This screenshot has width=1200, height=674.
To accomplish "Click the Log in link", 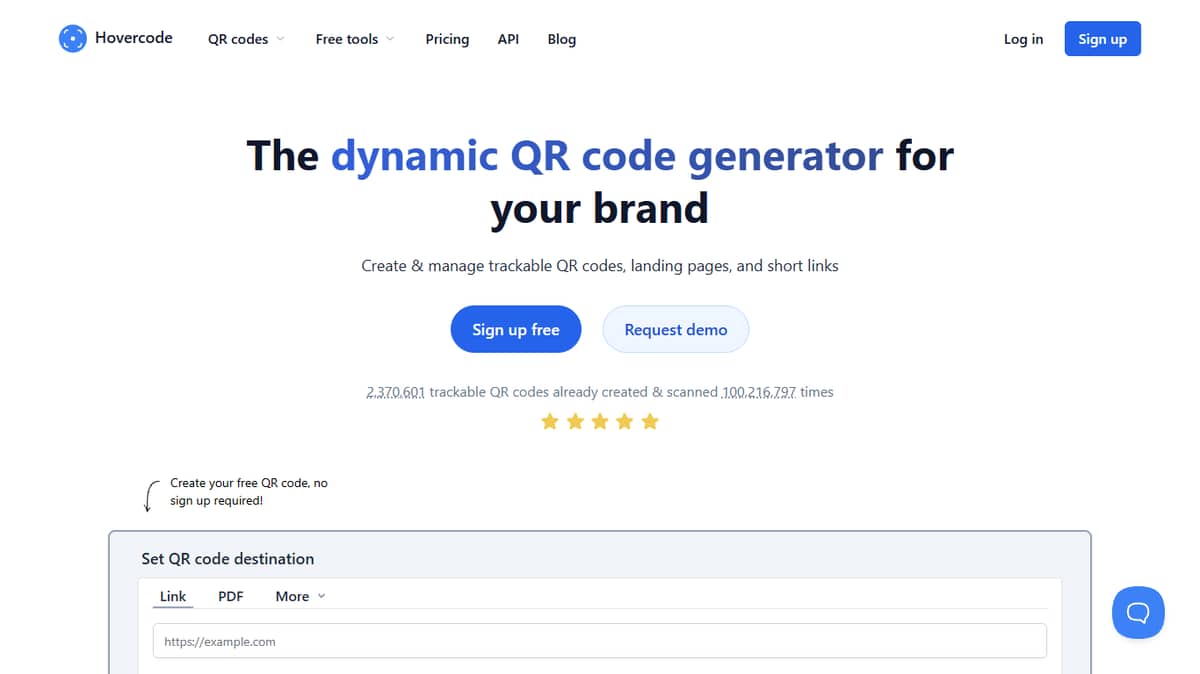I will pos(1023,39).
